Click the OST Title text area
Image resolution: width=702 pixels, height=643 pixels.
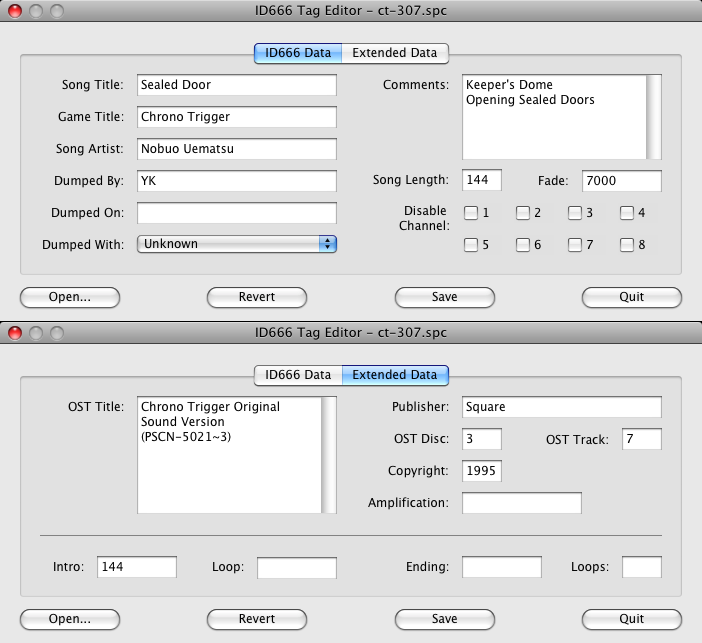tap(229, 455)
